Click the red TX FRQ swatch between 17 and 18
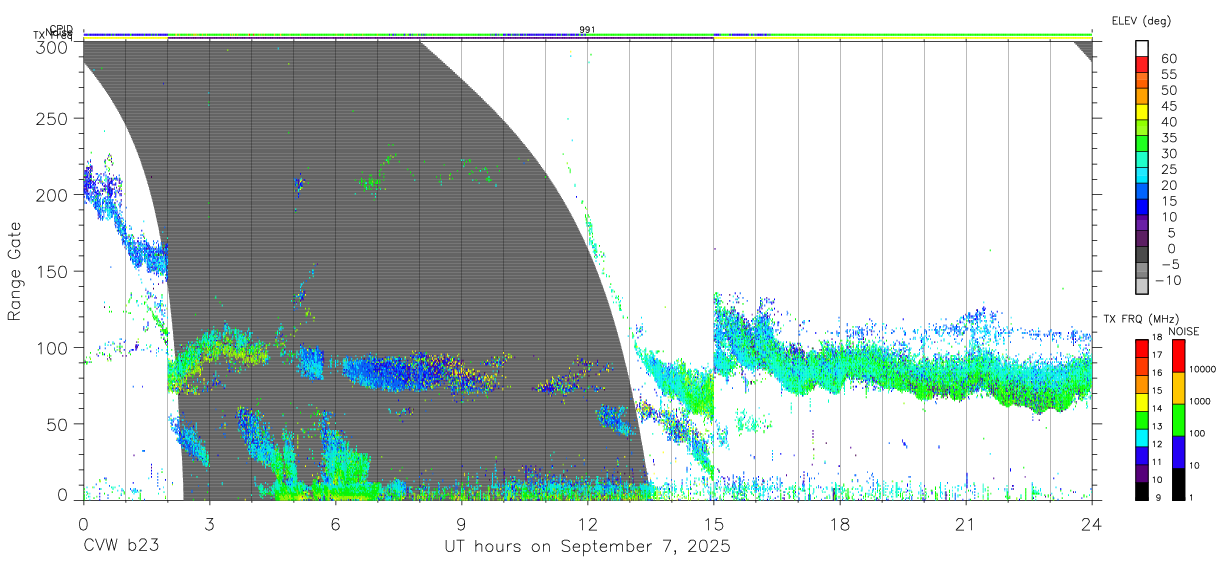The height and width of the screenshot is (567, 1228). 1143,347
